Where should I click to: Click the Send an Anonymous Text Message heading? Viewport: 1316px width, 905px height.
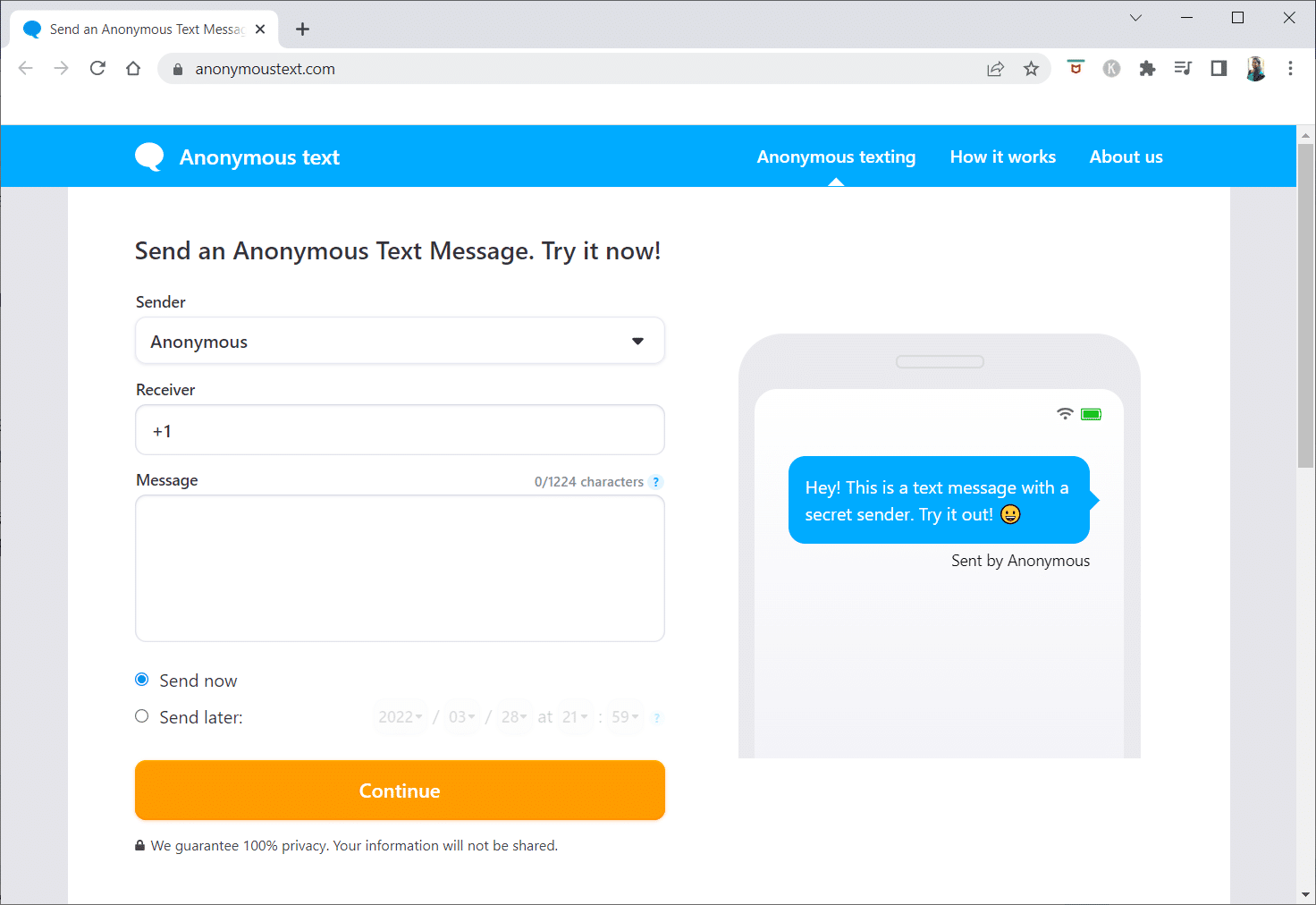398,251
